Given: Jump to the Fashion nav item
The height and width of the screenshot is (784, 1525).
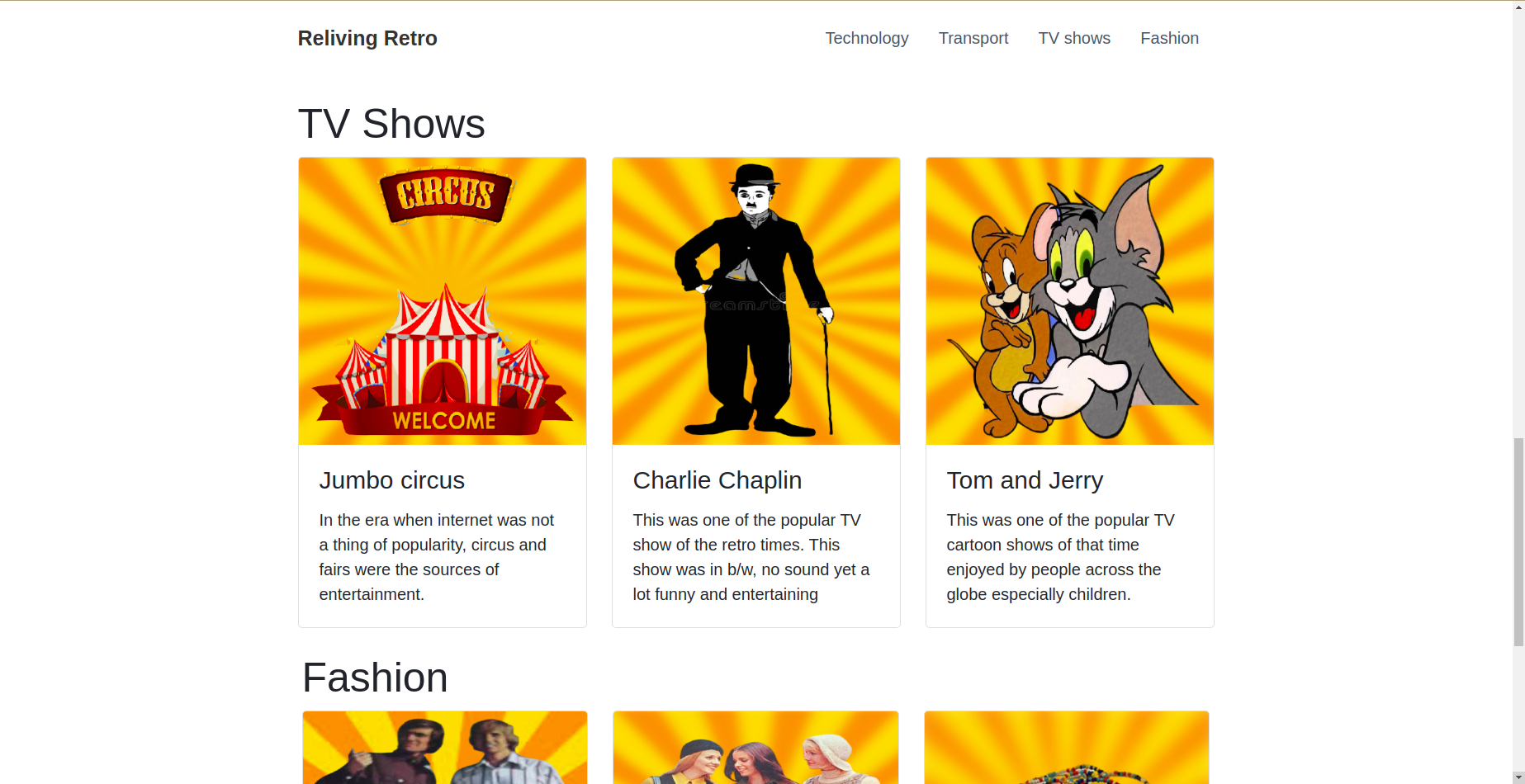Looking at the screenshot, I should point(1169,38).
